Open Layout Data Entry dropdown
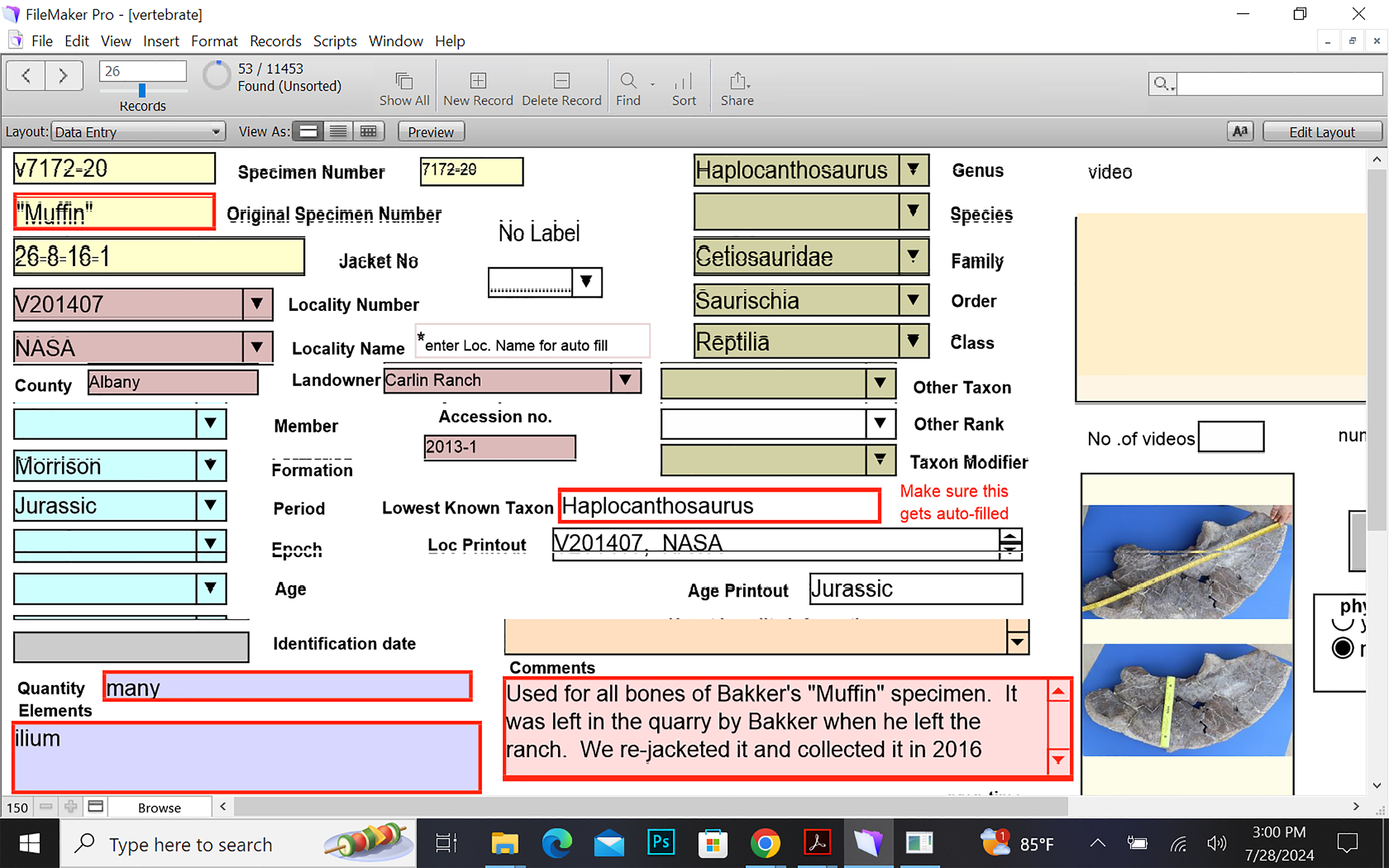Screen dimensions: 1389x868 [138, 131]
